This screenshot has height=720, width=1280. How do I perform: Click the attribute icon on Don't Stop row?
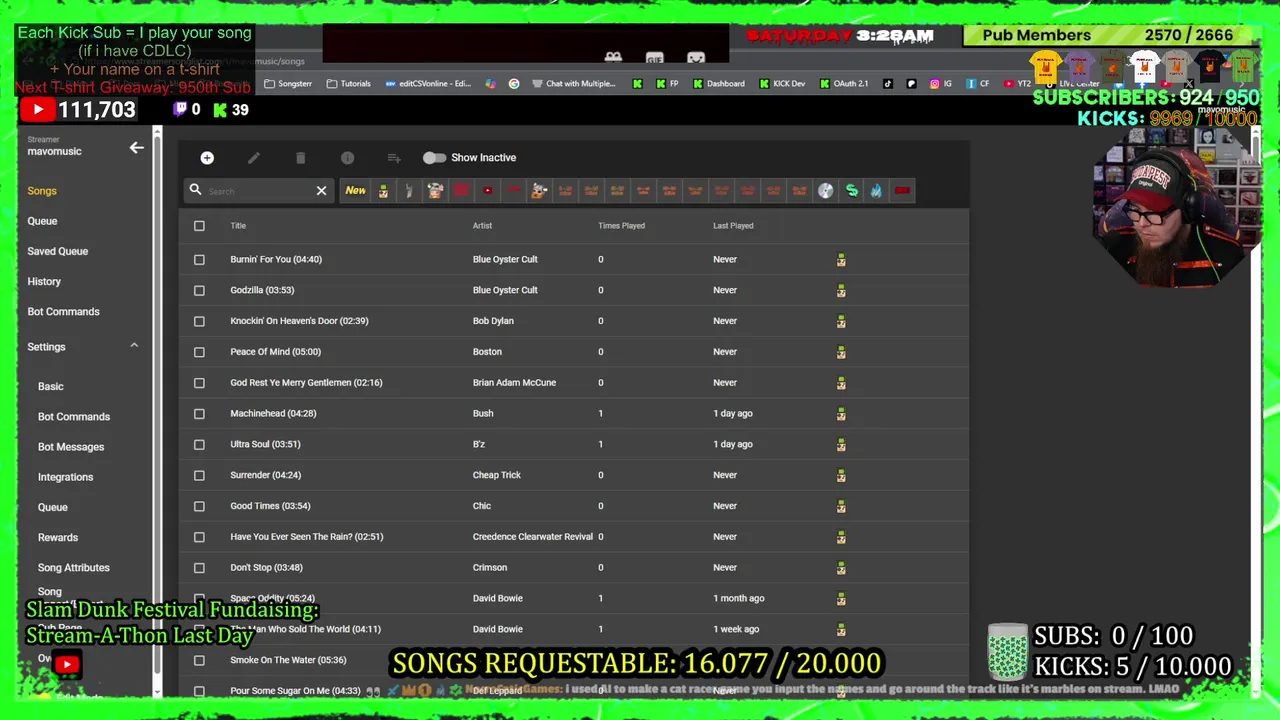[x=841, y=568]
